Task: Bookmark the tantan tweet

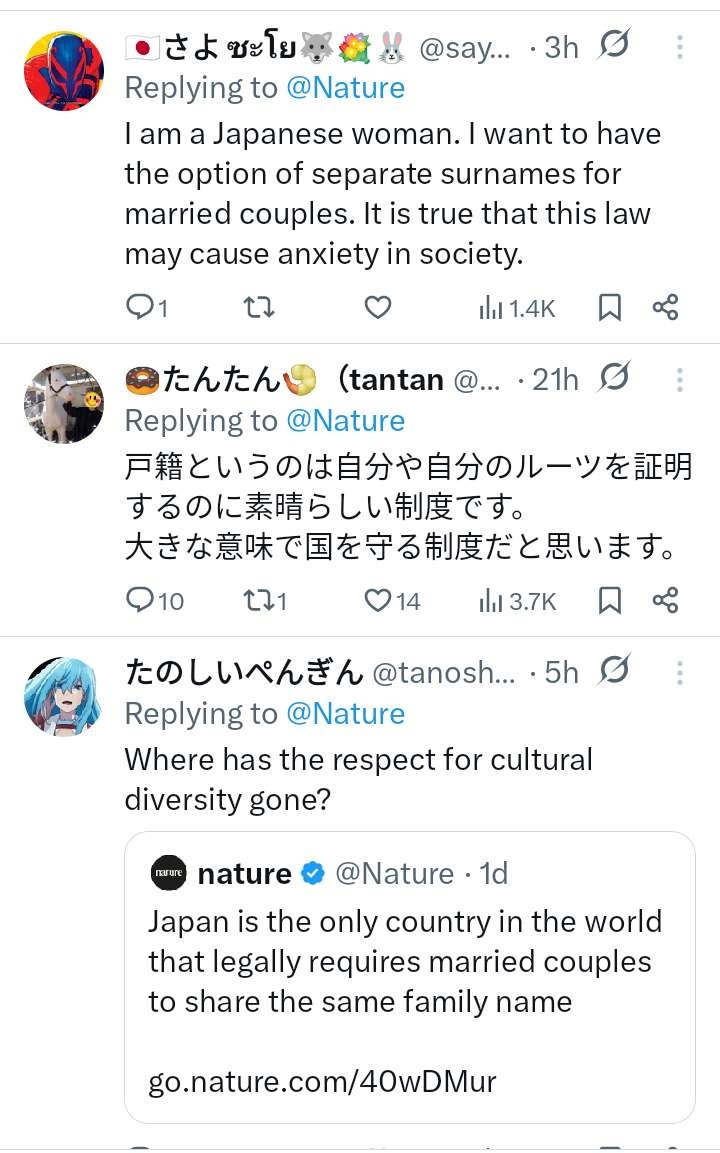Action: click(609, 600)
